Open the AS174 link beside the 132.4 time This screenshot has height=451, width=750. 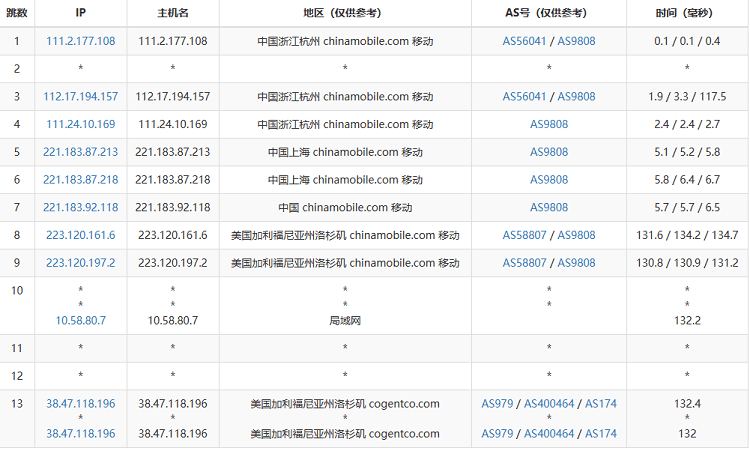601,404
